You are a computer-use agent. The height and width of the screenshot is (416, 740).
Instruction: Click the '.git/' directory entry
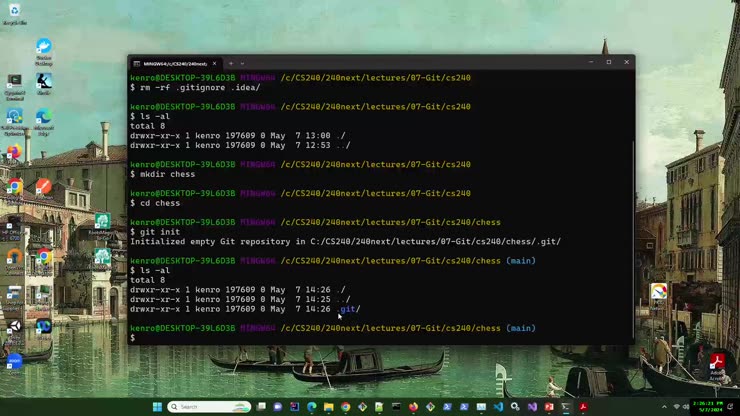point(349,309)
